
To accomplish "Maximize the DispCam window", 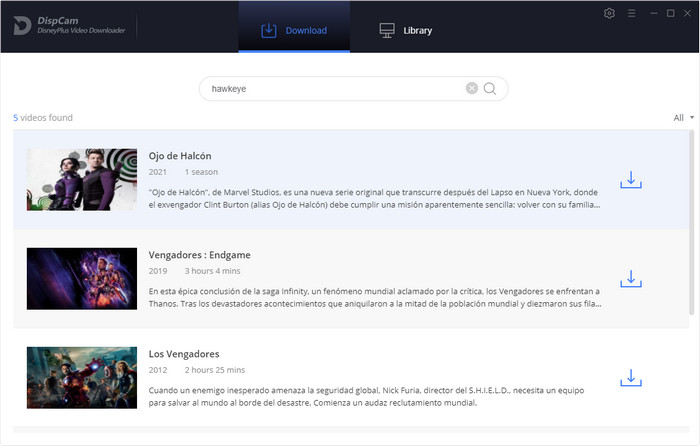I will [x=671, y=13].
